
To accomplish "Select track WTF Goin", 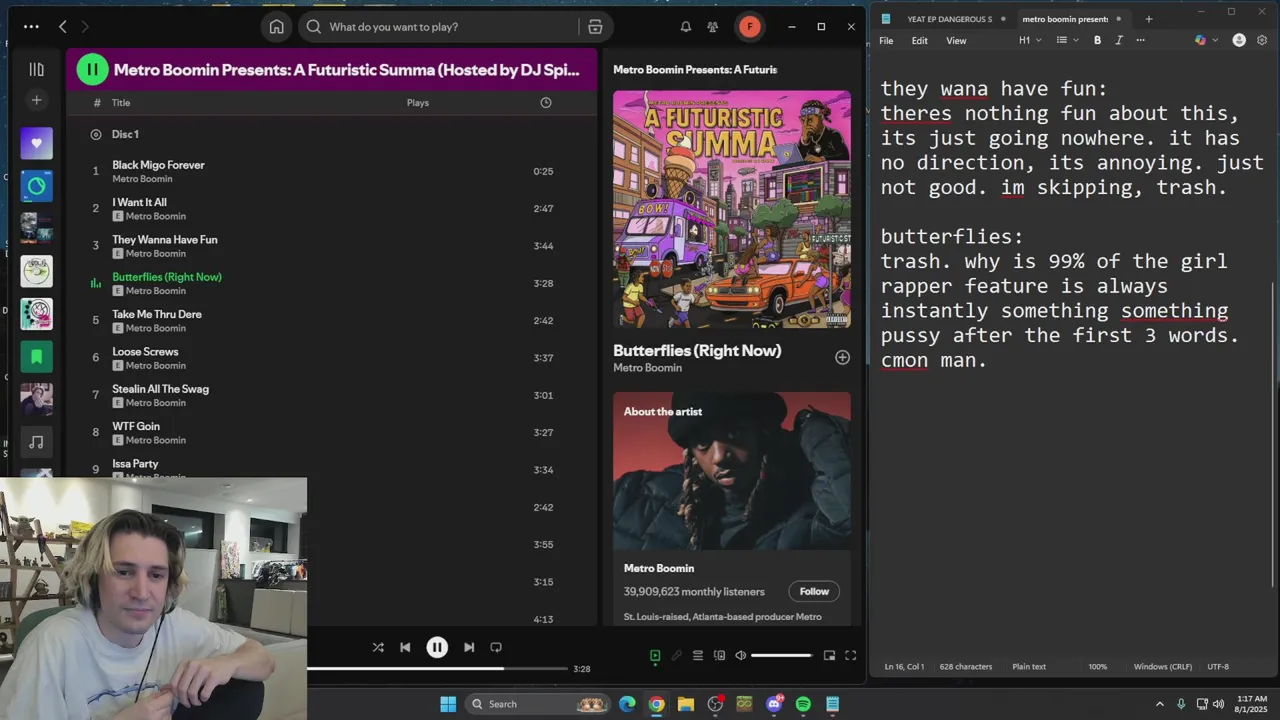I will coord(136,426).
